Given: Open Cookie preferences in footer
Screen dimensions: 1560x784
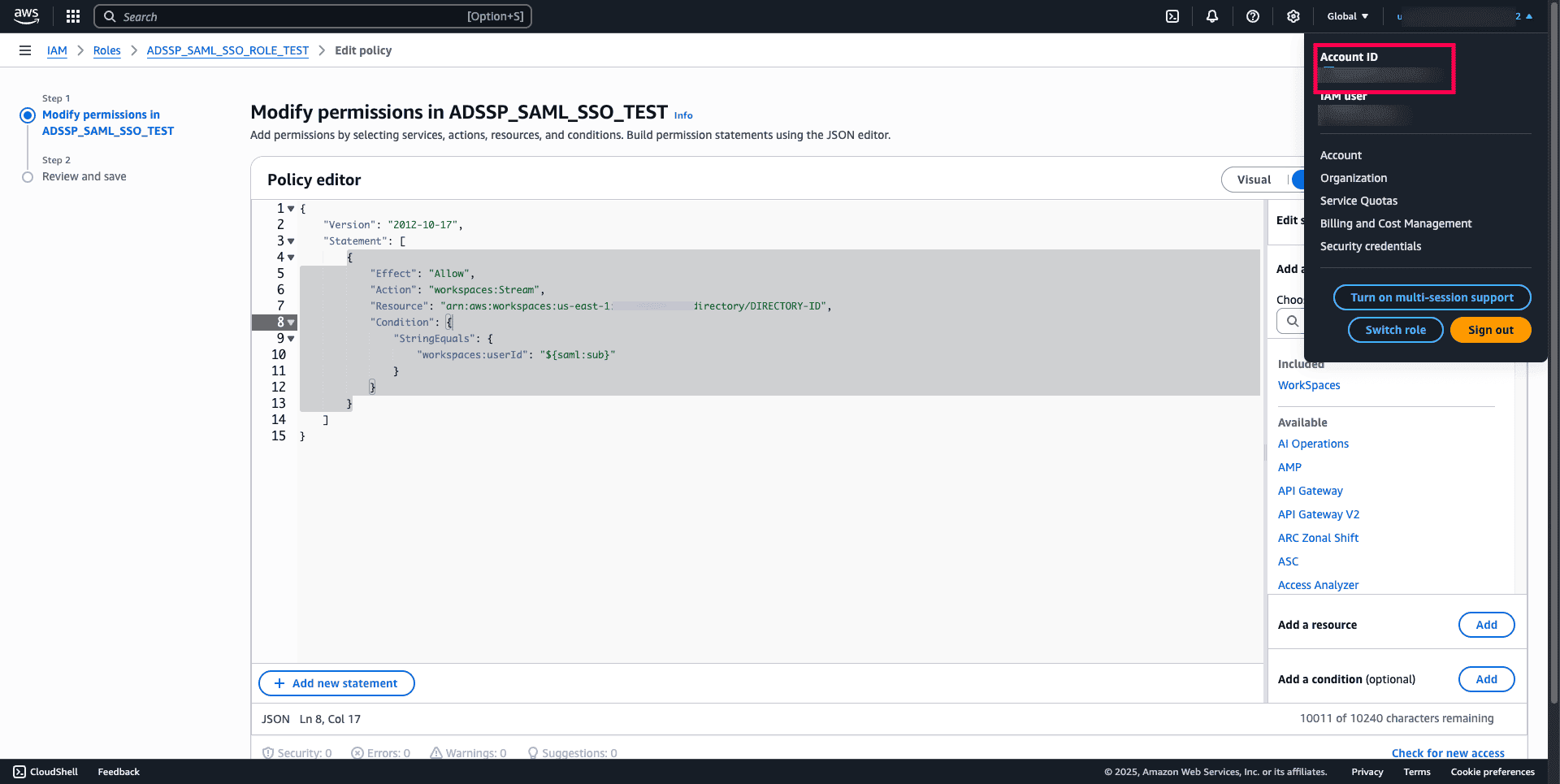Looking at the screenshot, I should [1493, 772].
